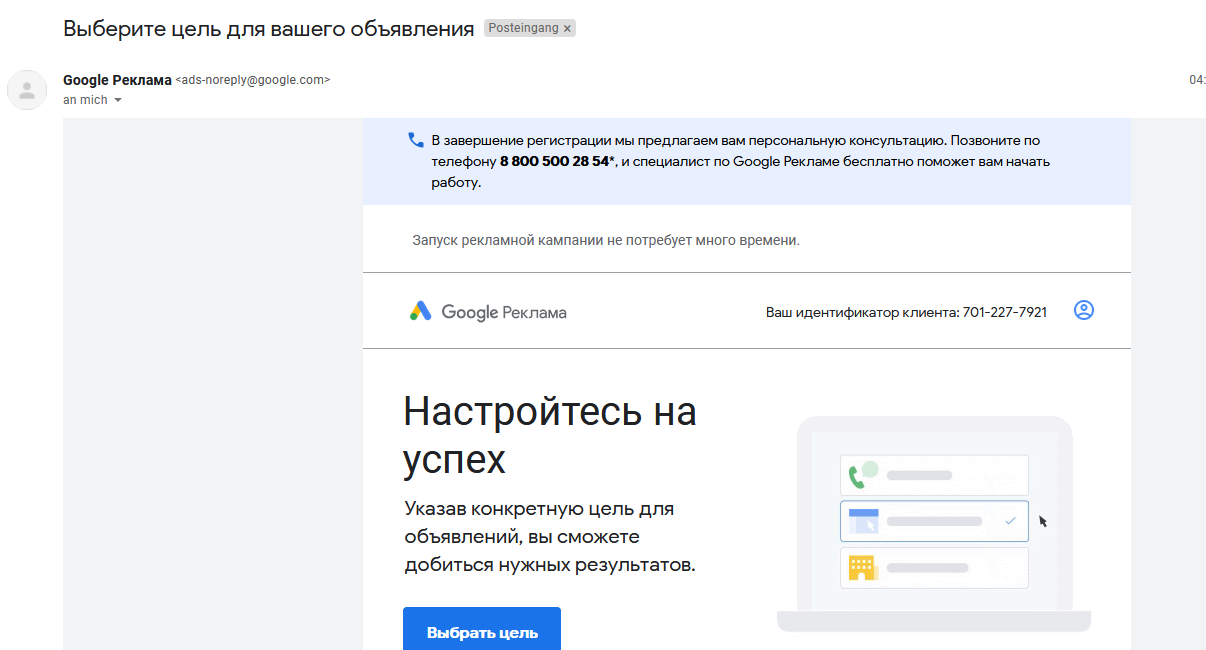Screen dimensions: 1206x650
Task: Click the 'Настройтесь на успех' heading
Action: (549, 435)
